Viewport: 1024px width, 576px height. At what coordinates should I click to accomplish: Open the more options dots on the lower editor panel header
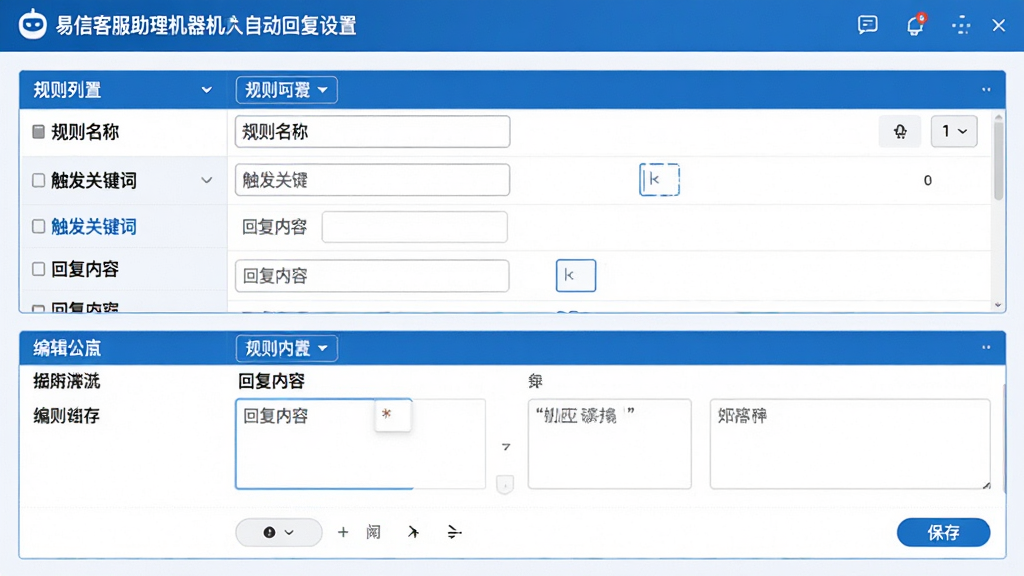point(986,347)
